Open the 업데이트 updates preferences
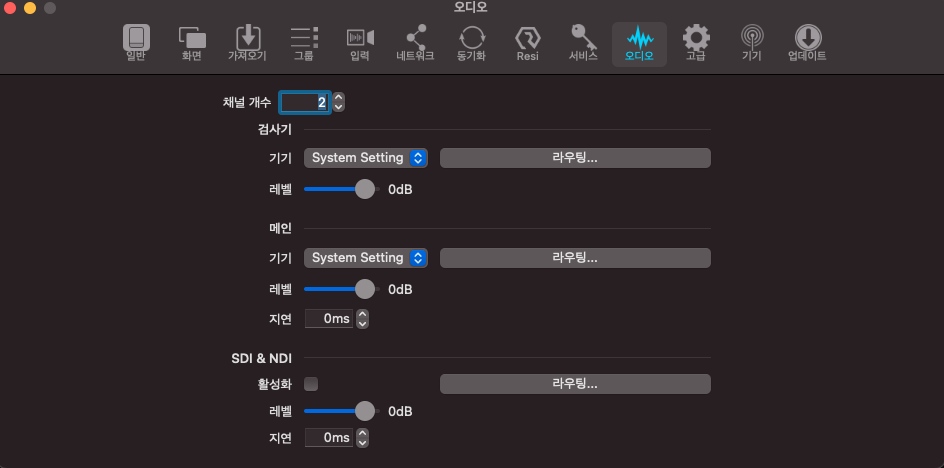Screen dimensions: 944x468 pyautogui.click(x=807, y=44)
